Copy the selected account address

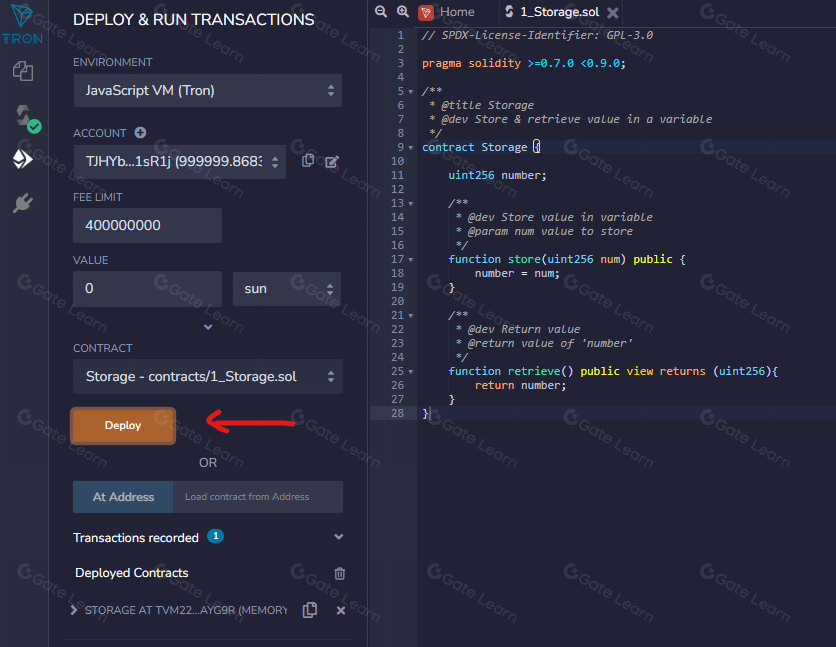pos(308,160)
